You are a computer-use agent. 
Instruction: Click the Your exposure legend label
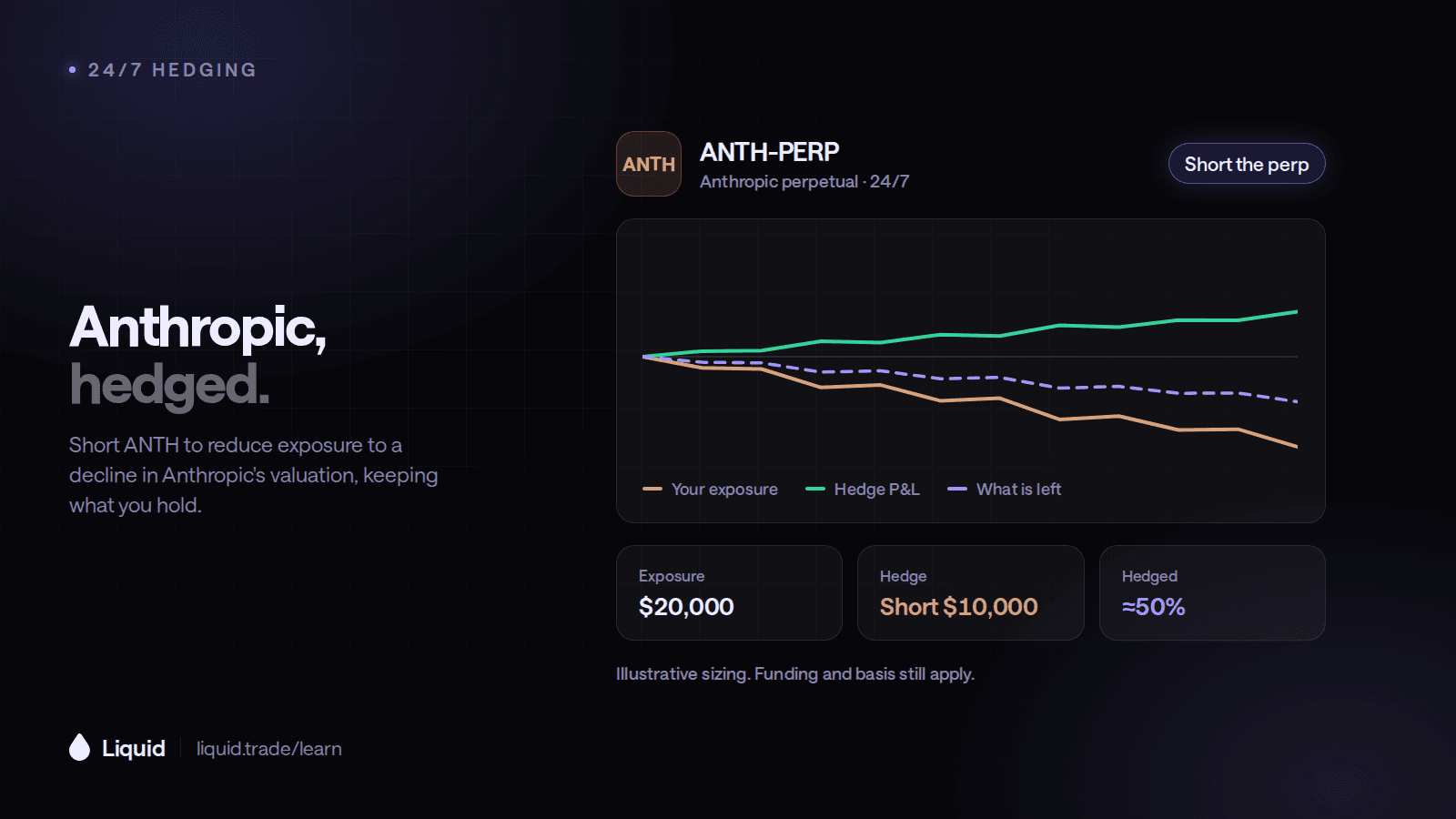(x=724, y=489)
